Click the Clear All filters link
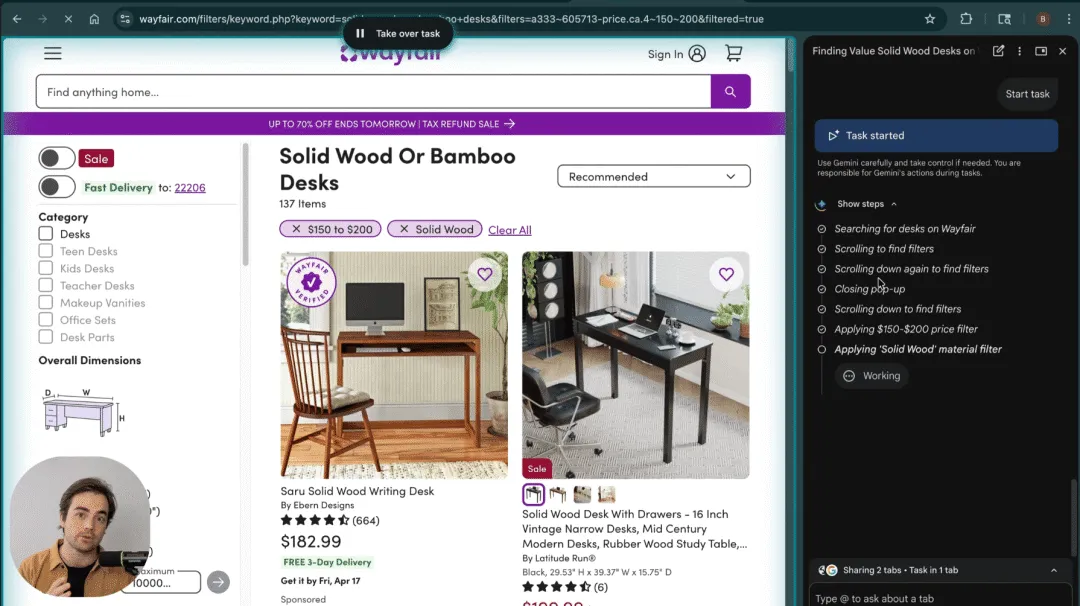The height and width of the screenshot is (606, 1080). (x=510, y=230)
